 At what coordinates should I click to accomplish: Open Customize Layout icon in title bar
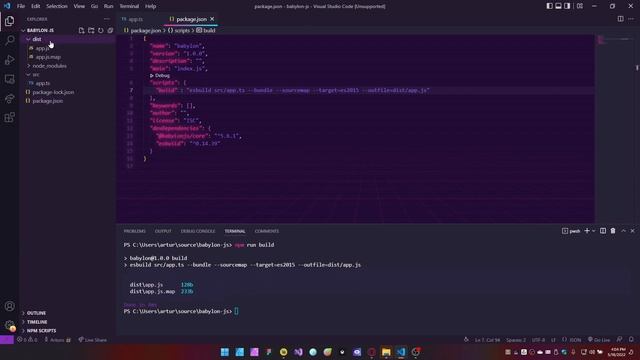[580, 6]
